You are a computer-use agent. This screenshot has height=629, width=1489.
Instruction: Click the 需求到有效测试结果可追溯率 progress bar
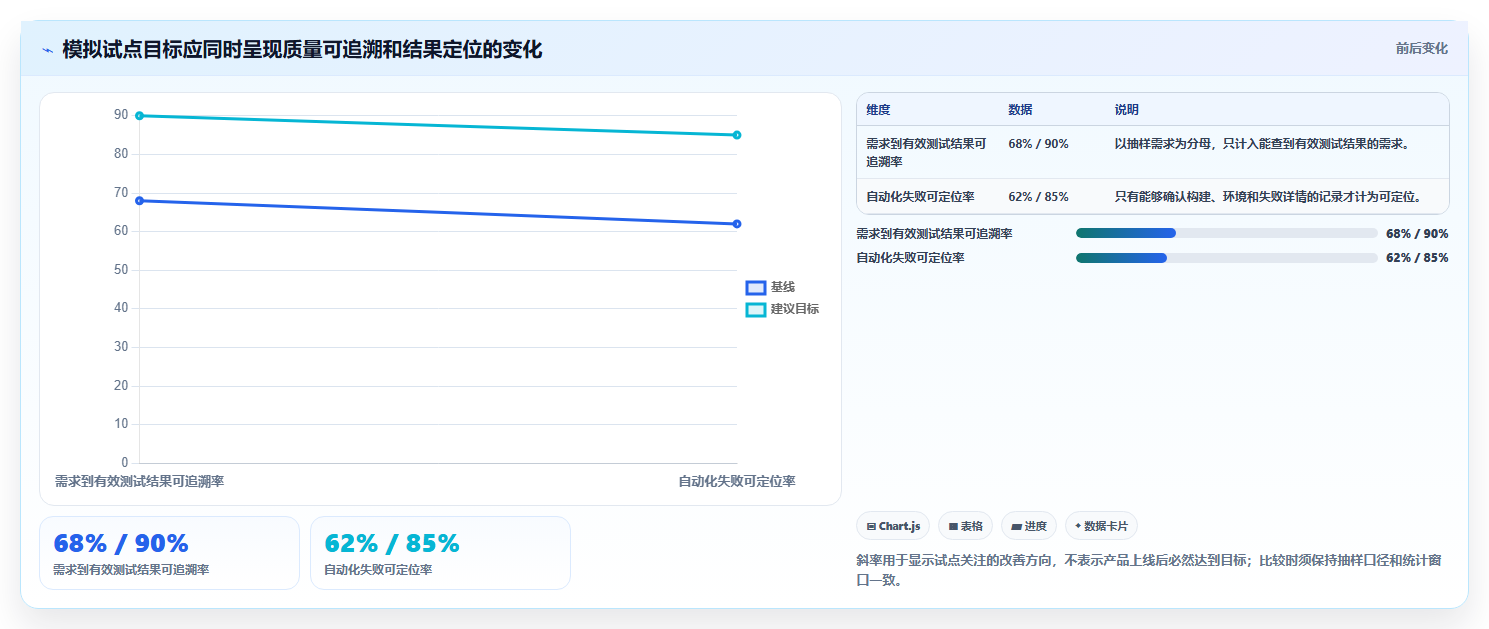1227,233
